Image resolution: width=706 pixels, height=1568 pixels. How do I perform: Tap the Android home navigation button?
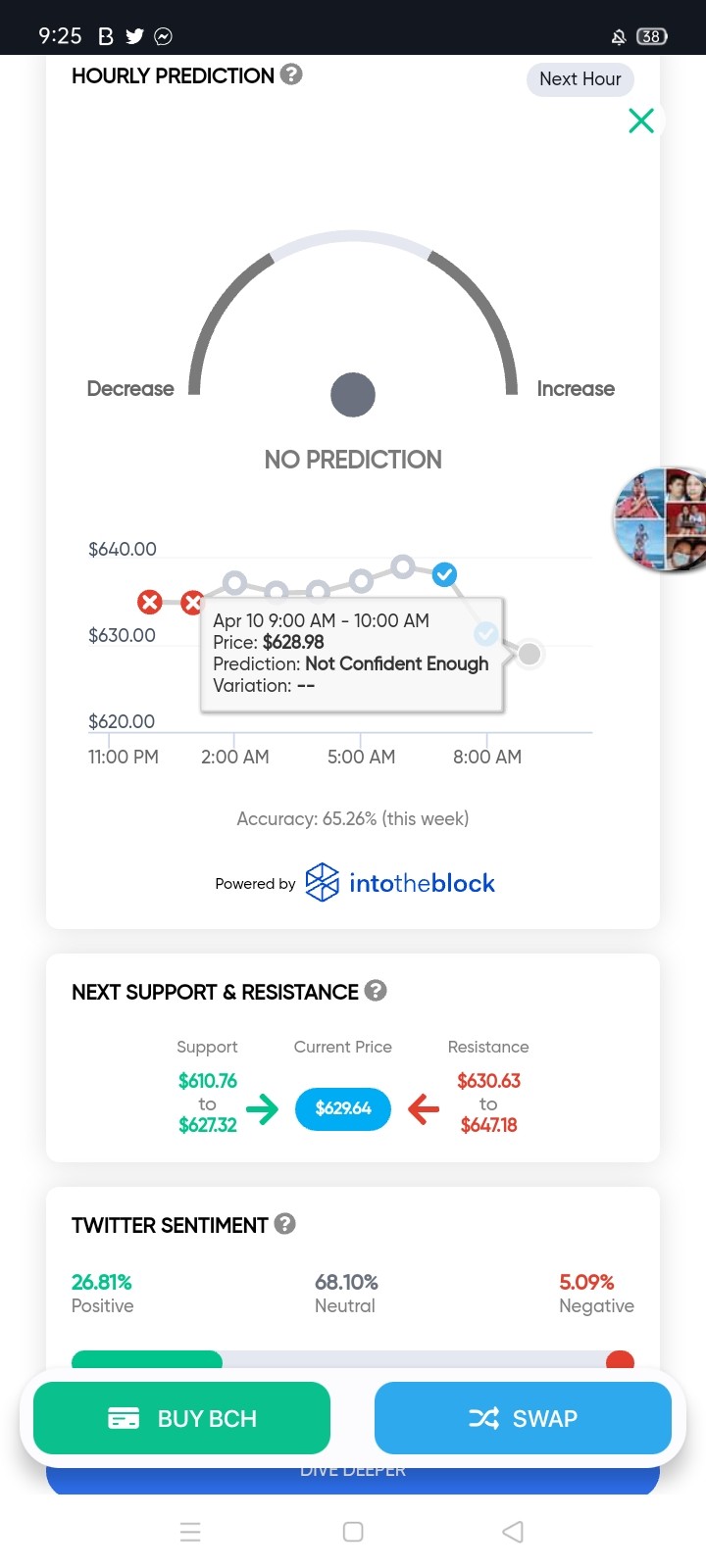coord(353,1532)
